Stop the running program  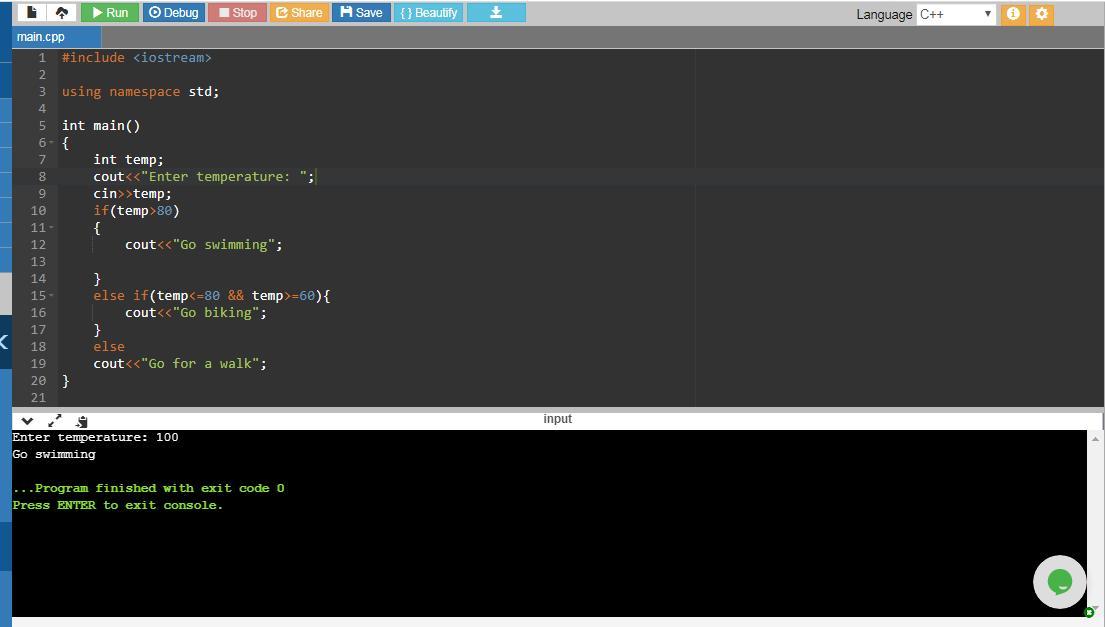point(237,13)
